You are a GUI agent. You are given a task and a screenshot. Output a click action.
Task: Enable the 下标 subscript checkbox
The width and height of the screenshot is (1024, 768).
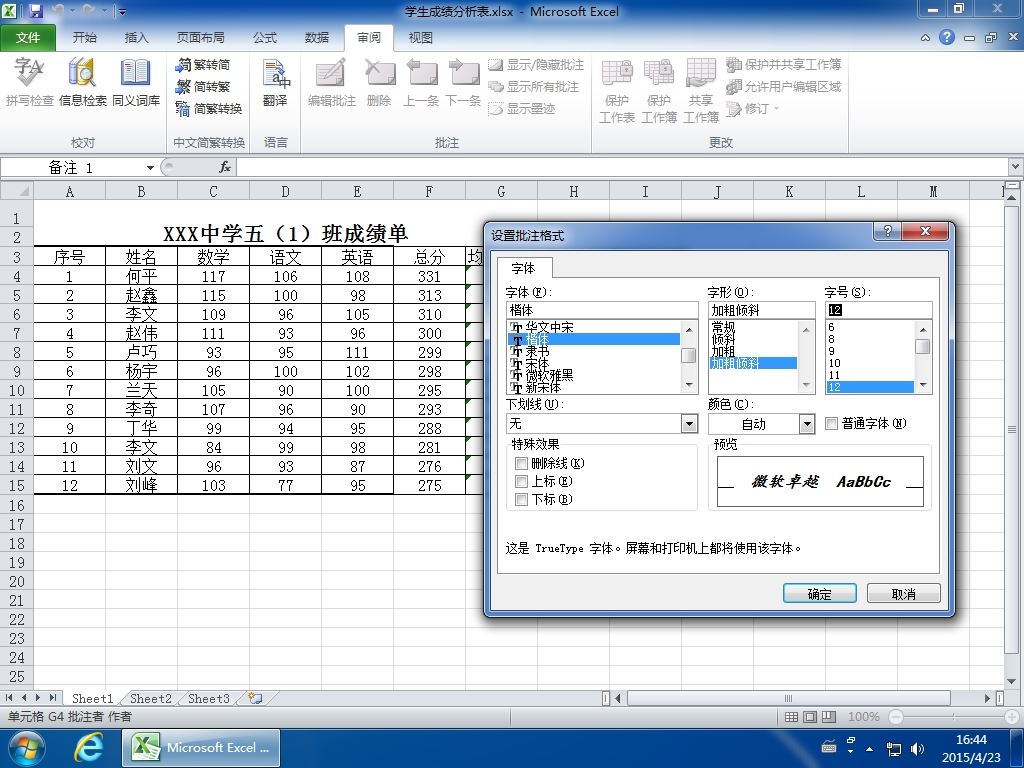pos(521,500)
